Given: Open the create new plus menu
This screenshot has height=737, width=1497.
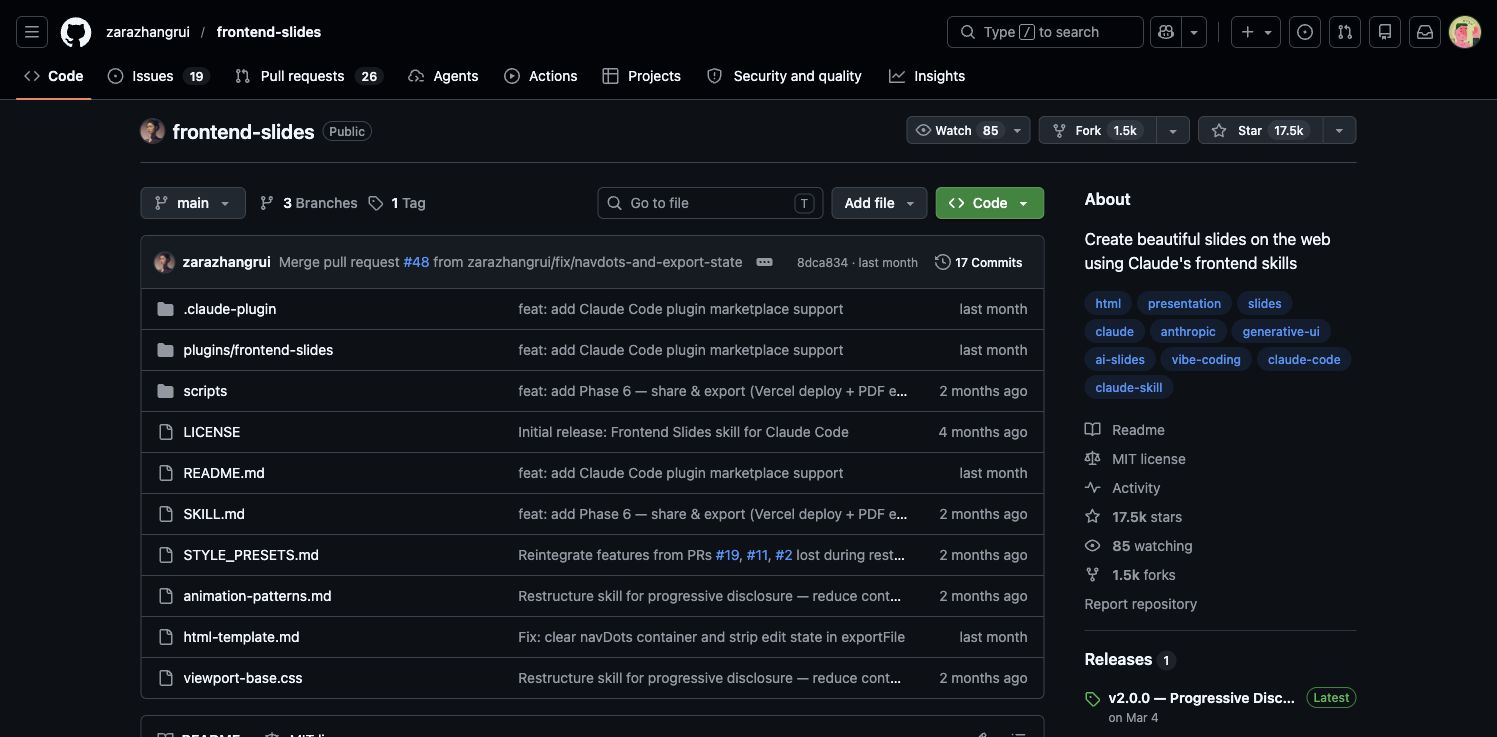Looking at the screenshot, I should [1256, 32].
